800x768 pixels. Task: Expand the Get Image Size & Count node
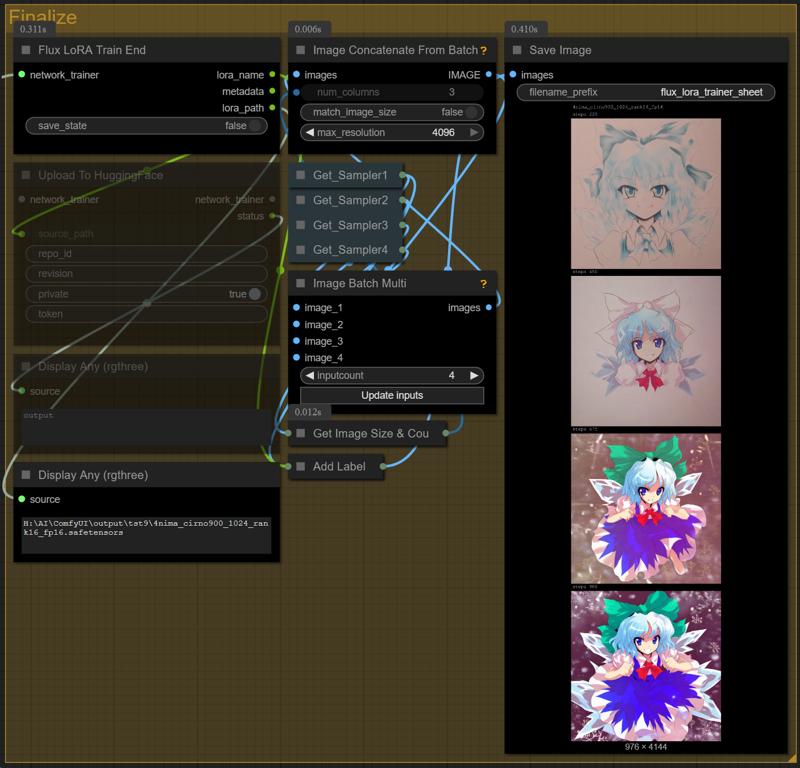pos(301,433)
